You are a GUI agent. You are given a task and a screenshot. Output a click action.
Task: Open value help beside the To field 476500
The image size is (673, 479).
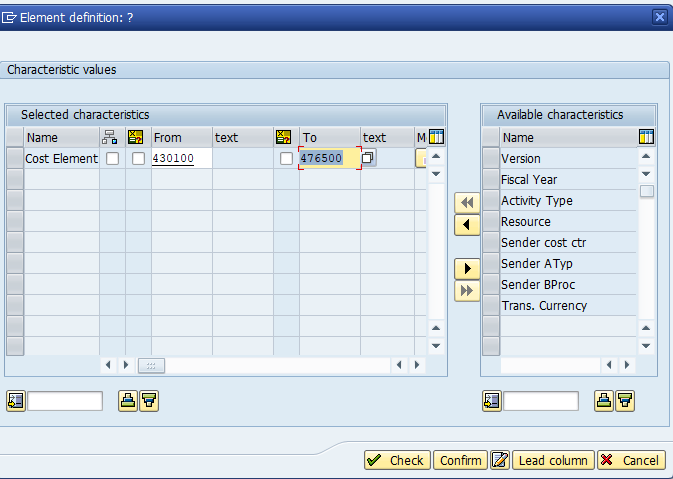[368, 158]
